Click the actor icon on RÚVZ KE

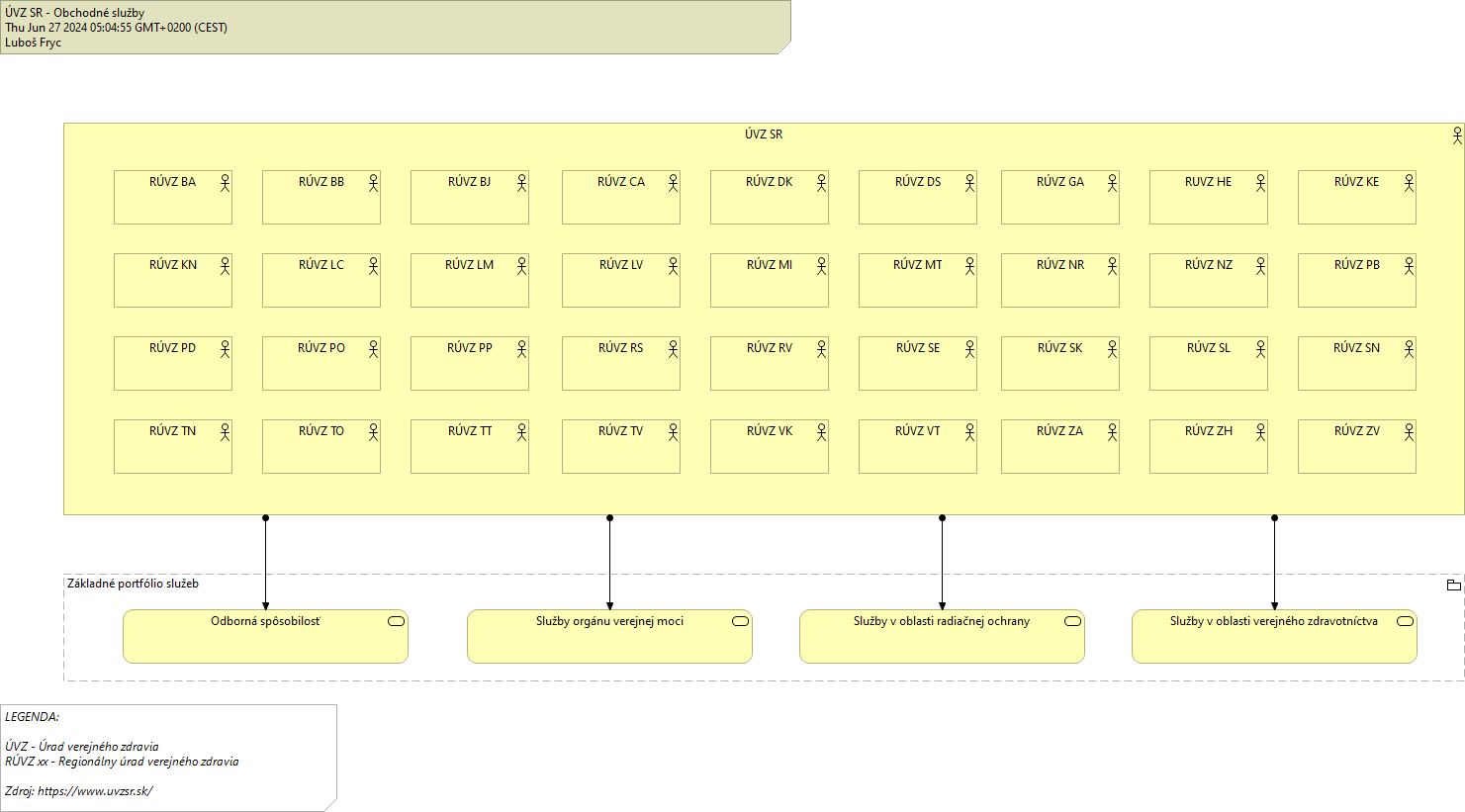[1409, 183]
